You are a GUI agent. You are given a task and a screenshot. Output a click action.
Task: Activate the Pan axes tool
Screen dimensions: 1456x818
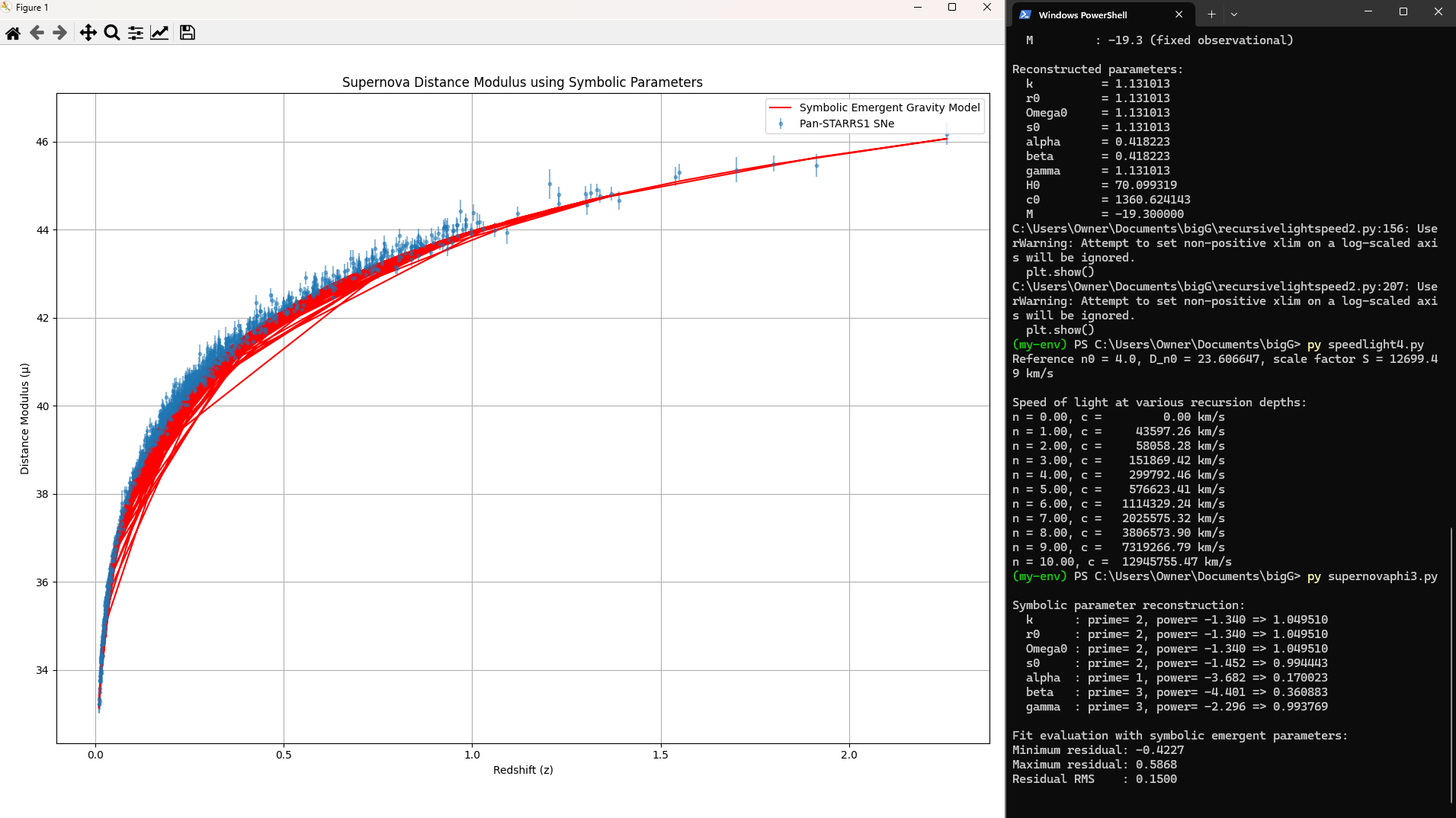tap(88, 33)
